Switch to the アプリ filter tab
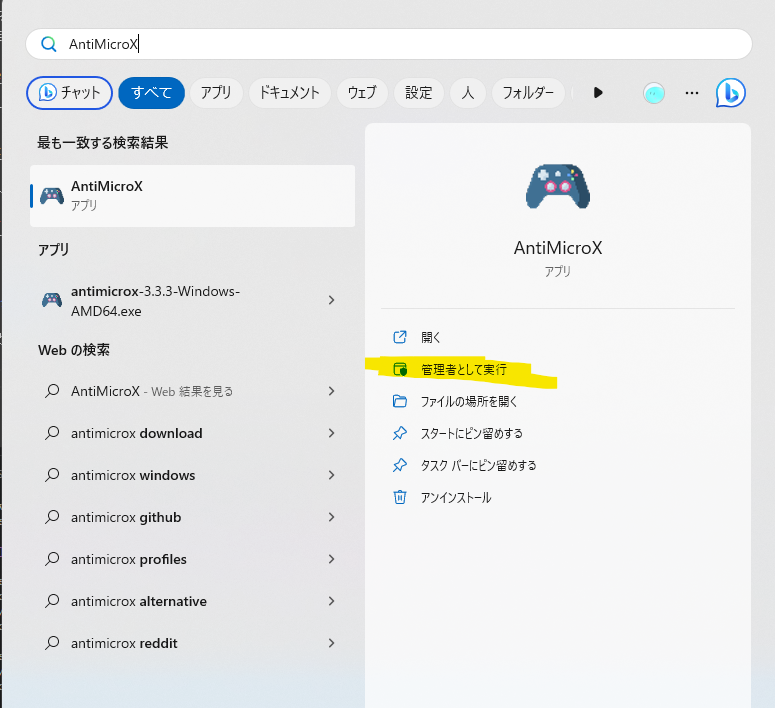Viewport: 775px width, 708px height. [x=216, y=92]
